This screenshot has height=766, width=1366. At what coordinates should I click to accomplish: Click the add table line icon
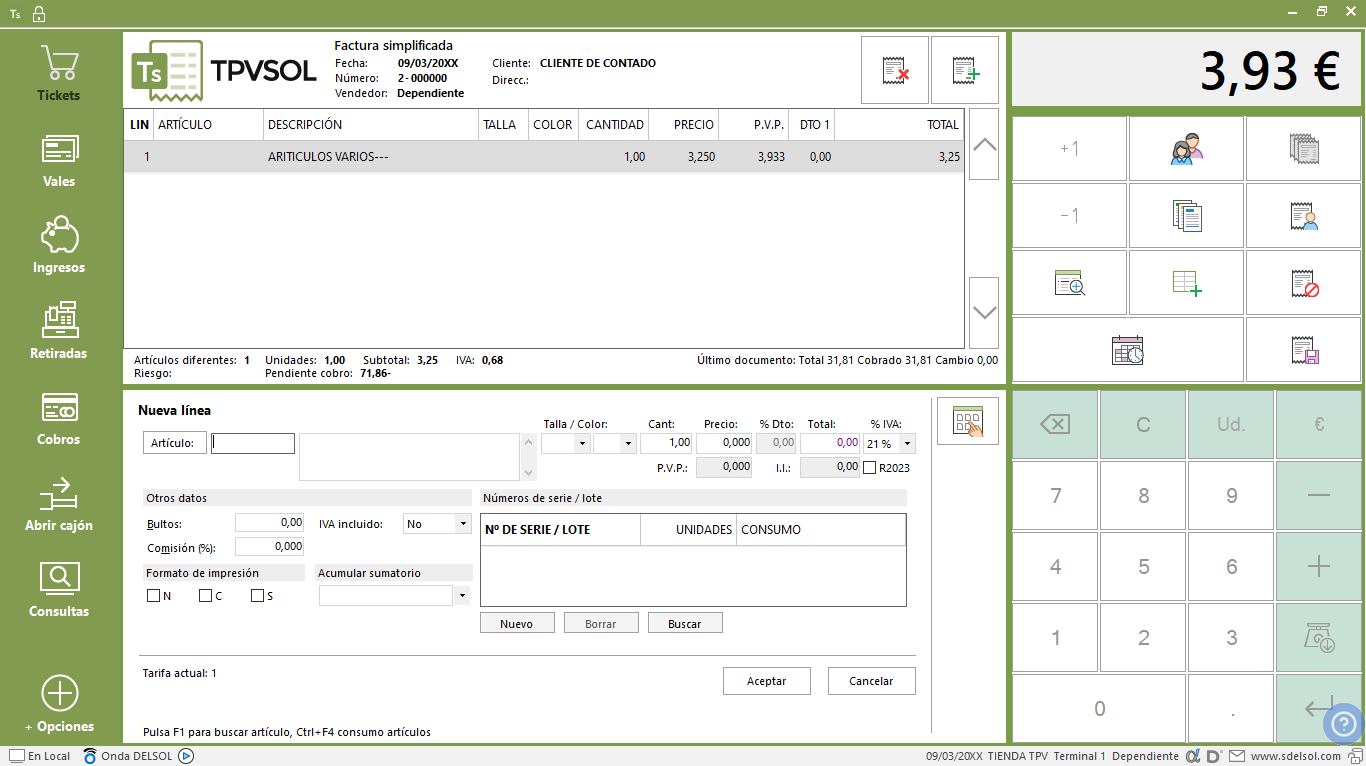1186,283
